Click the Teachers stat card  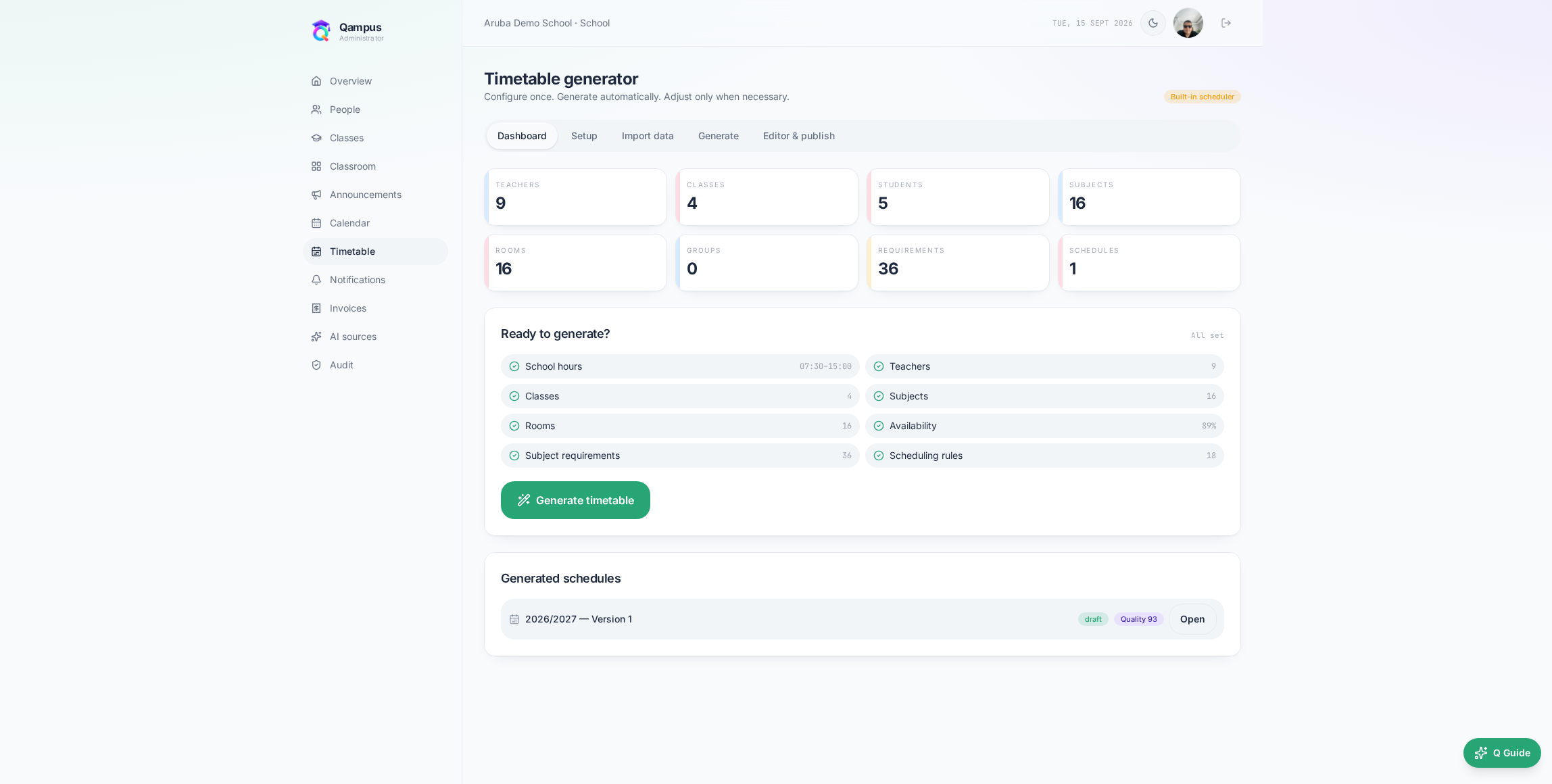(575, 197)
